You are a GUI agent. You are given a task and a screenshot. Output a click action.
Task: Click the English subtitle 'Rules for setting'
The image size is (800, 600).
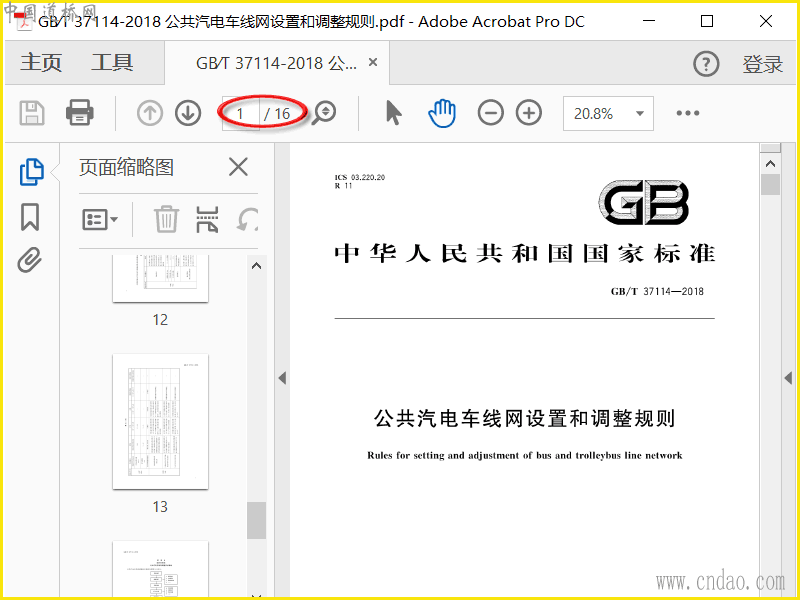pyautogui.click(x=524, y=455)
